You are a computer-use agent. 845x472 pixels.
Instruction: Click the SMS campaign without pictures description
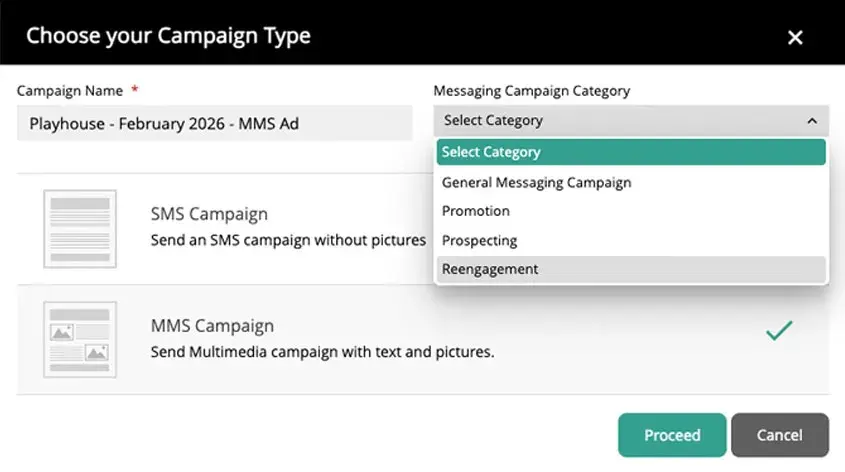point(288,240)
